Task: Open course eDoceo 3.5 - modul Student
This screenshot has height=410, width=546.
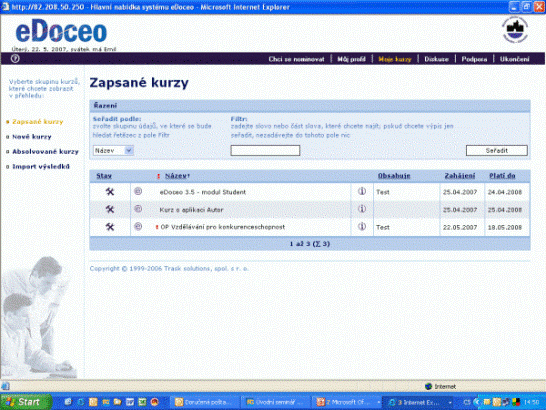Action: tap(203, 192)
